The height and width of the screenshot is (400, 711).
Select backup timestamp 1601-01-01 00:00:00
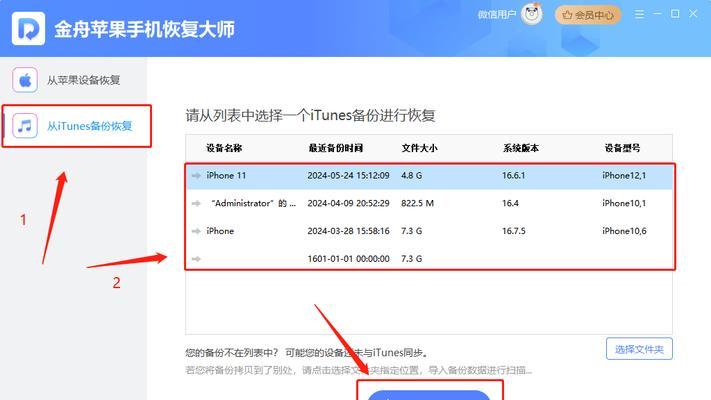click(x=348, y=259)
